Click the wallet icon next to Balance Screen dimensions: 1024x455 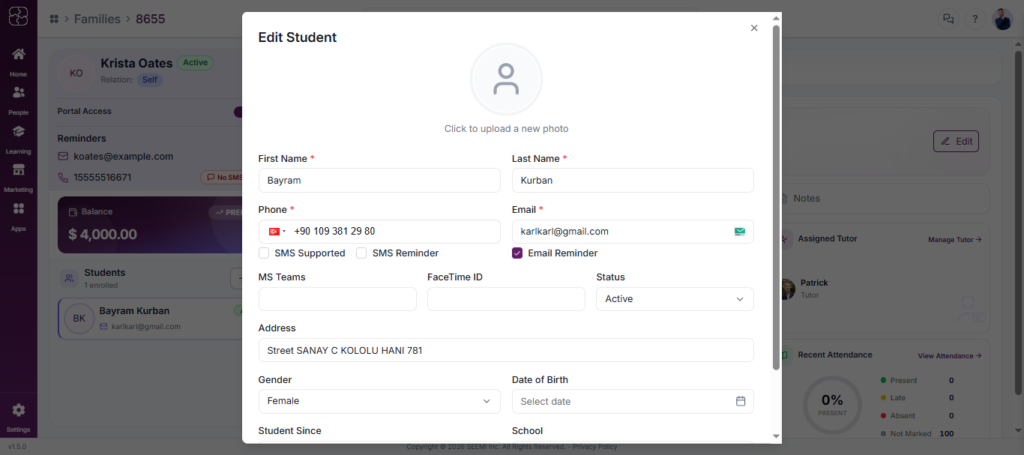(72, 212)
